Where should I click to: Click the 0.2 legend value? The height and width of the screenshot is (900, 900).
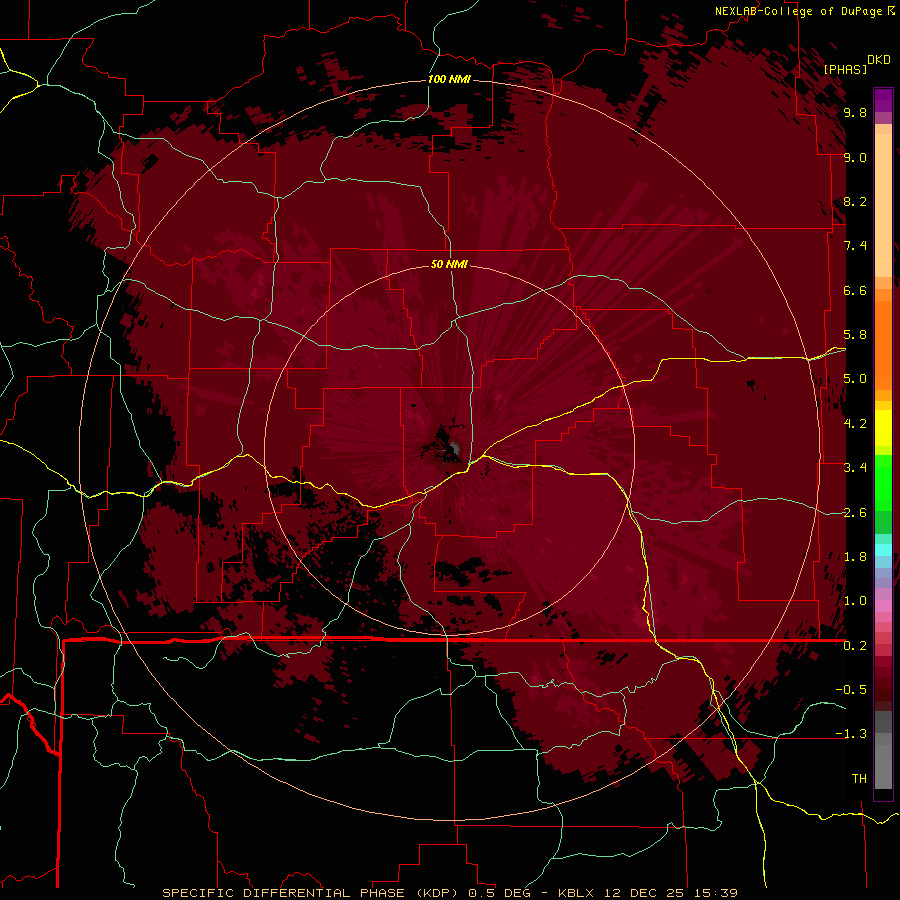(855, 646)
